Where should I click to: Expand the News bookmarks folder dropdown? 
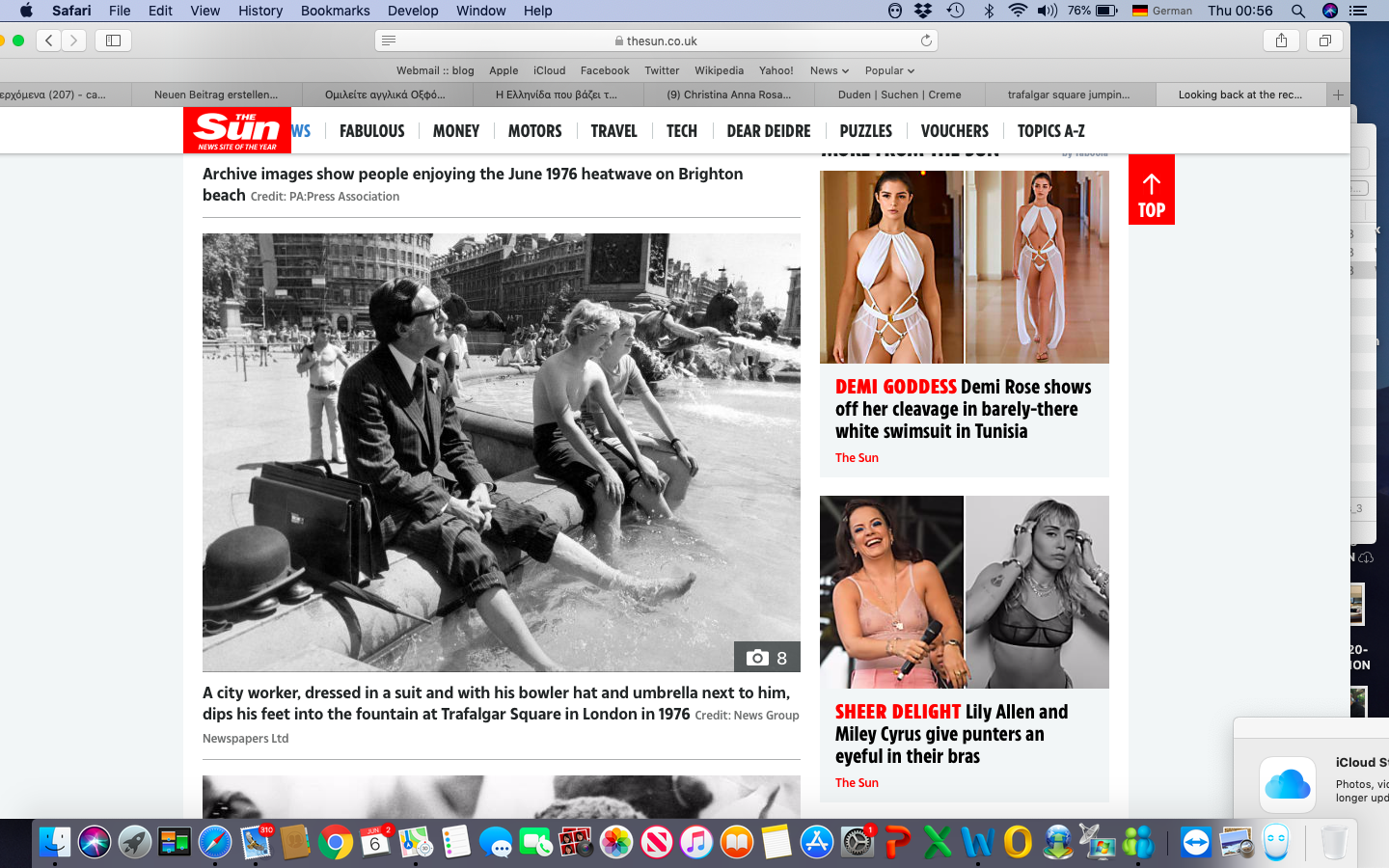(x=830, y=70)
